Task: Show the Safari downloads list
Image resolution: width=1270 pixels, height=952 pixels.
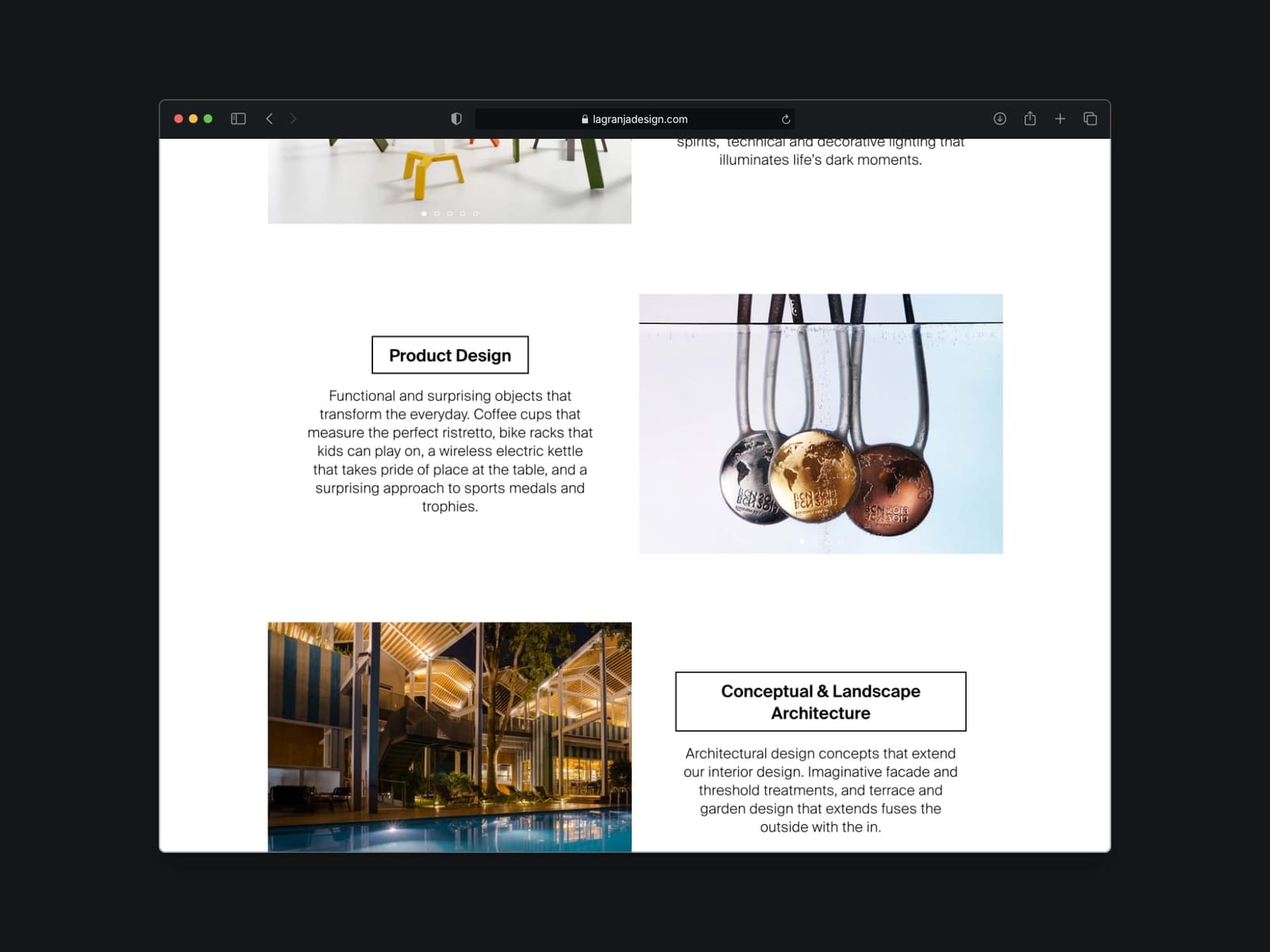Action: click(1000, 119)
